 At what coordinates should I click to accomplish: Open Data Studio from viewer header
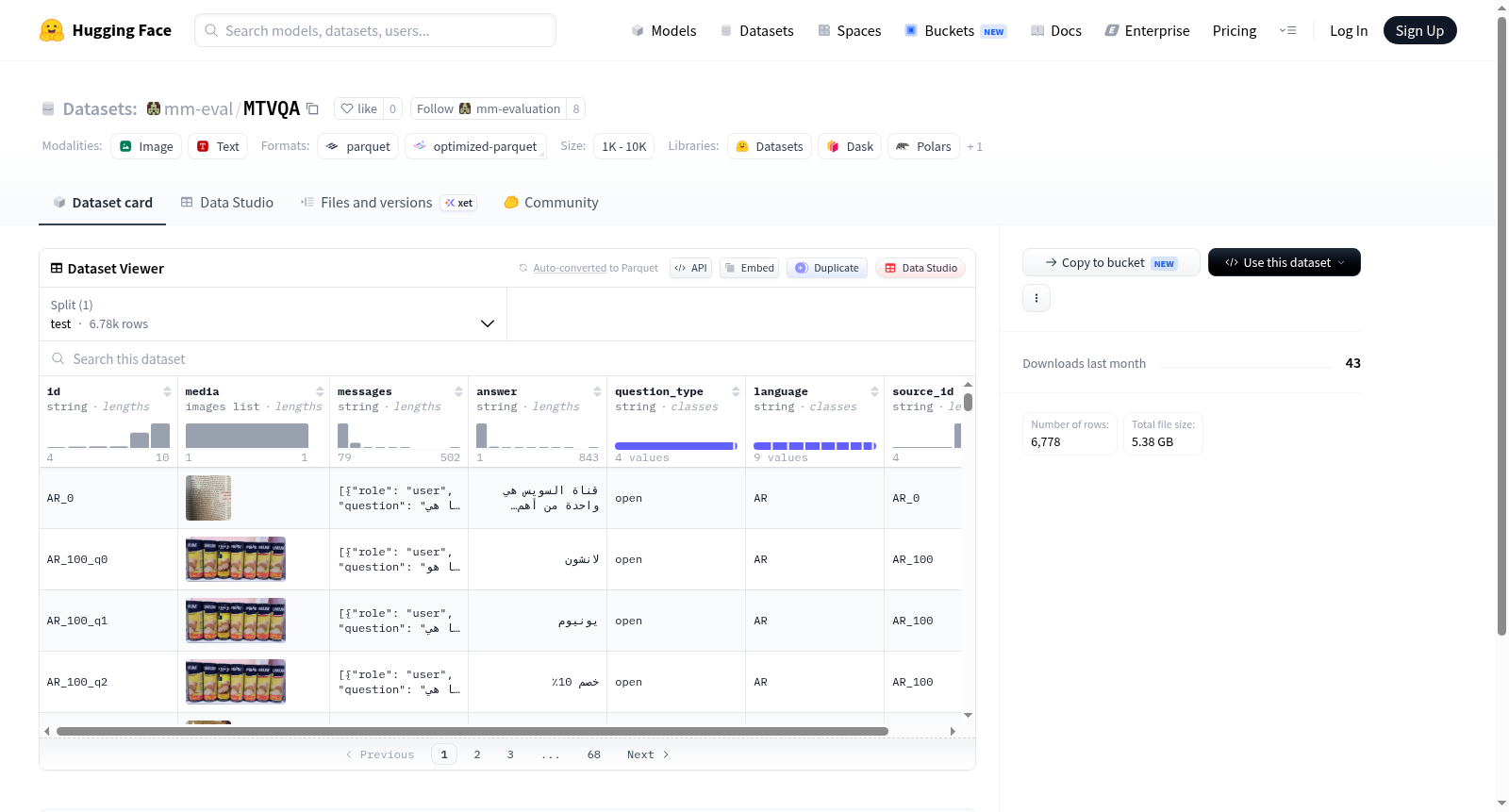920,268
